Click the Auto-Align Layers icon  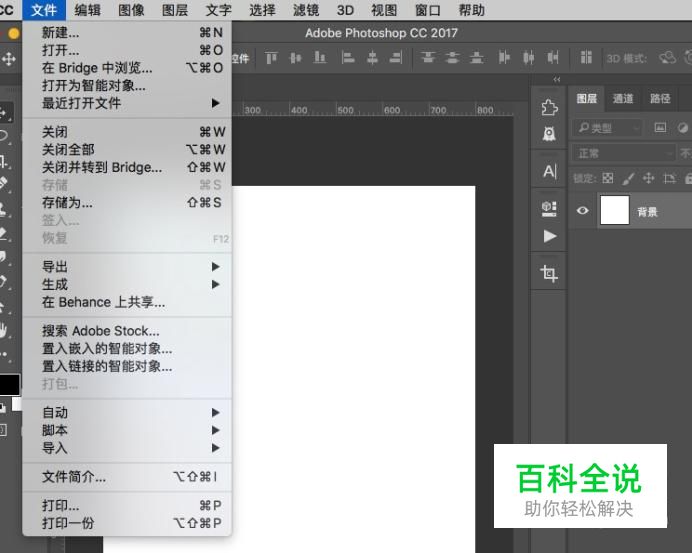(x=586, y=57)
